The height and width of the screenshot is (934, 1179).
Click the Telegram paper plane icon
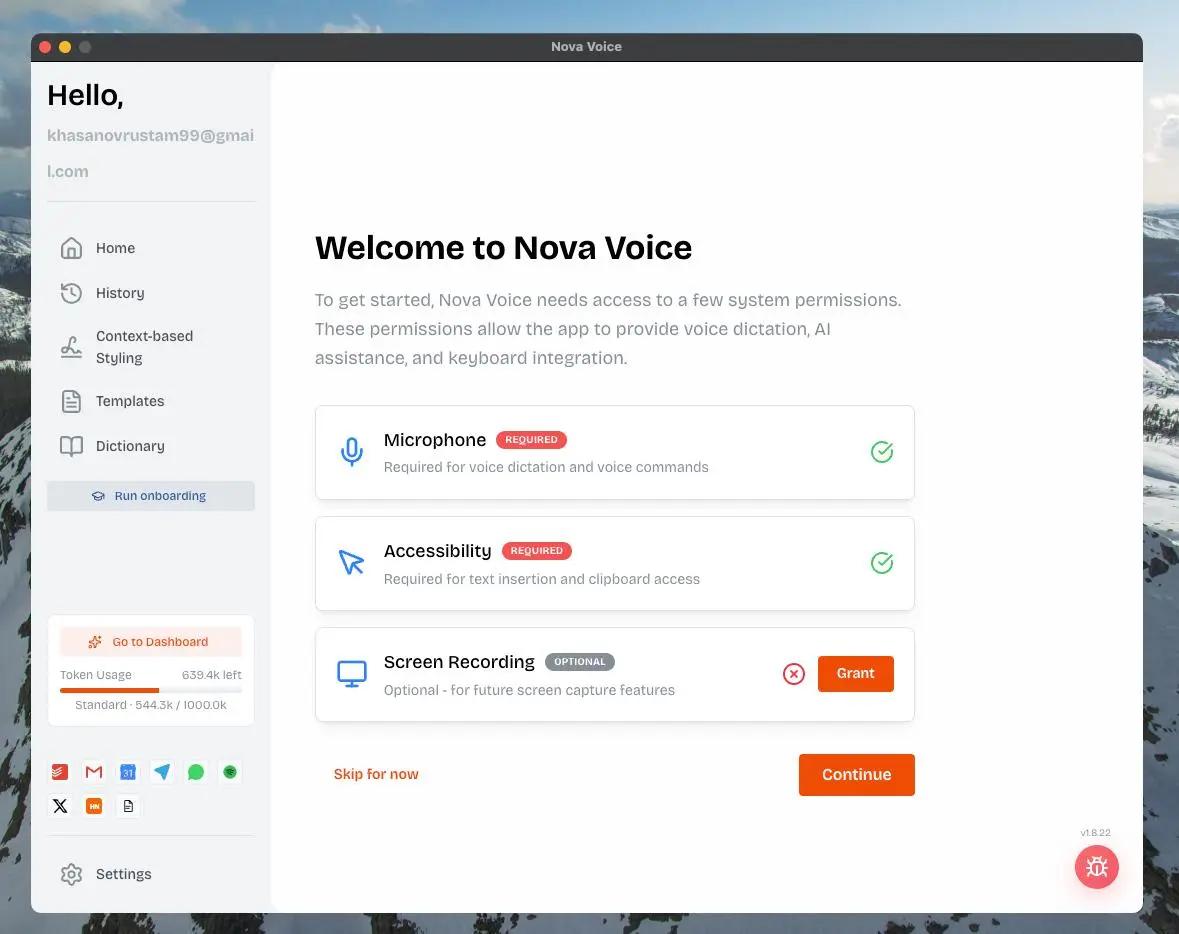point(162,772)
